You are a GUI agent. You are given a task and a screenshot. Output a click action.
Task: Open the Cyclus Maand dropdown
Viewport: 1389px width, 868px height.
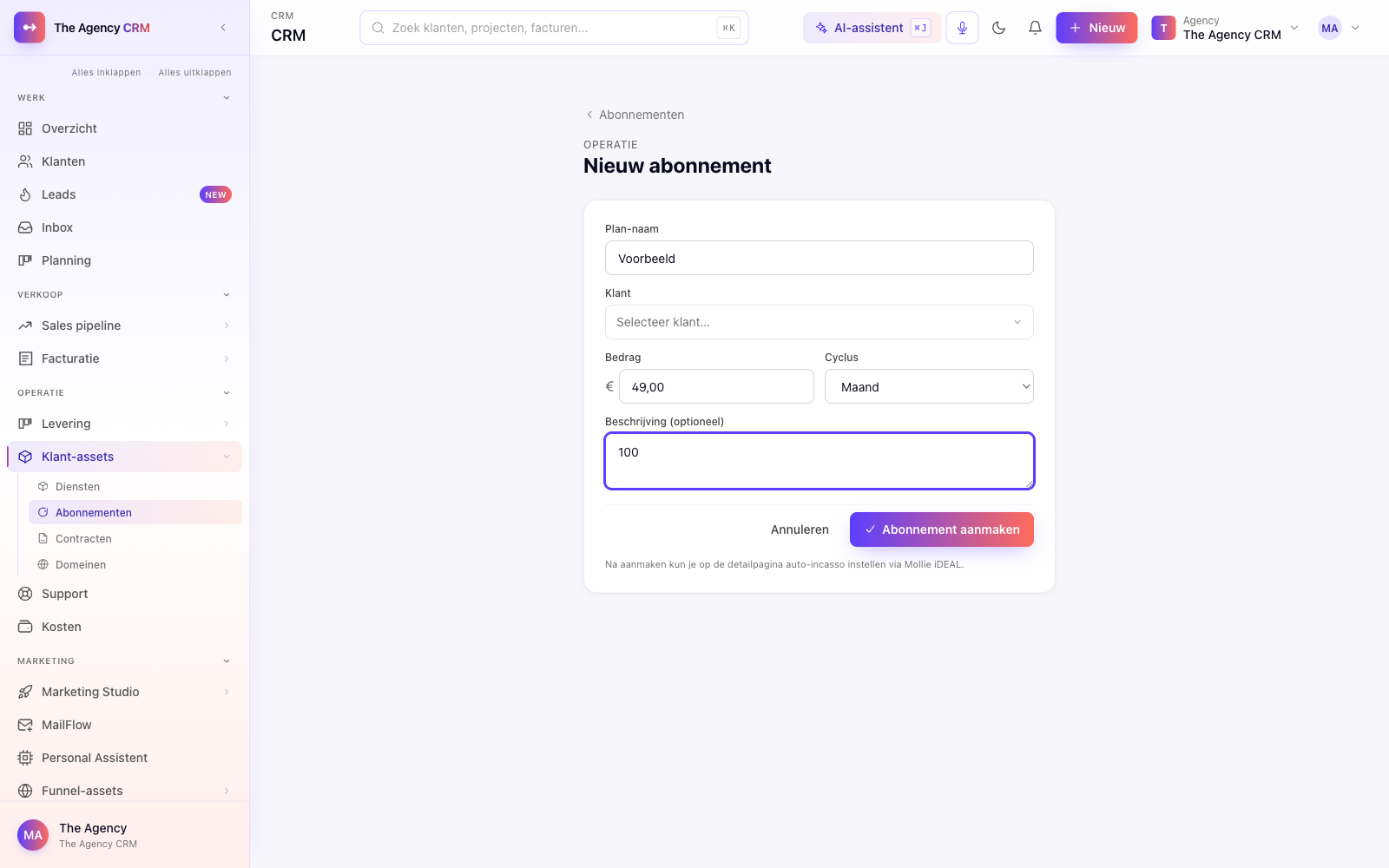[x=929, y=386]
